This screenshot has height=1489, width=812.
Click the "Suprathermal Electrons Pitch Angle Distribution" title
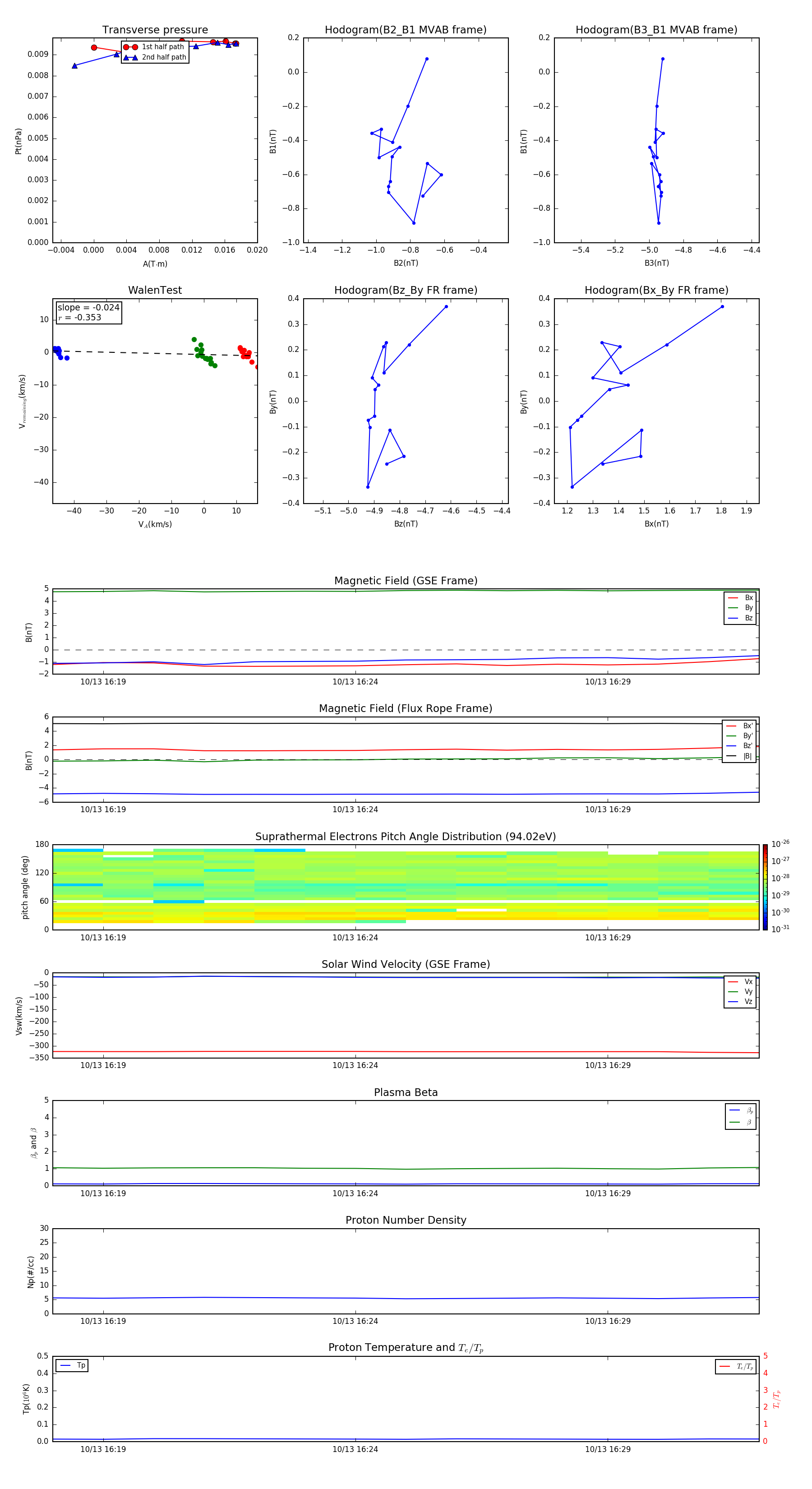pyautogui.click(x=406, y=837)
